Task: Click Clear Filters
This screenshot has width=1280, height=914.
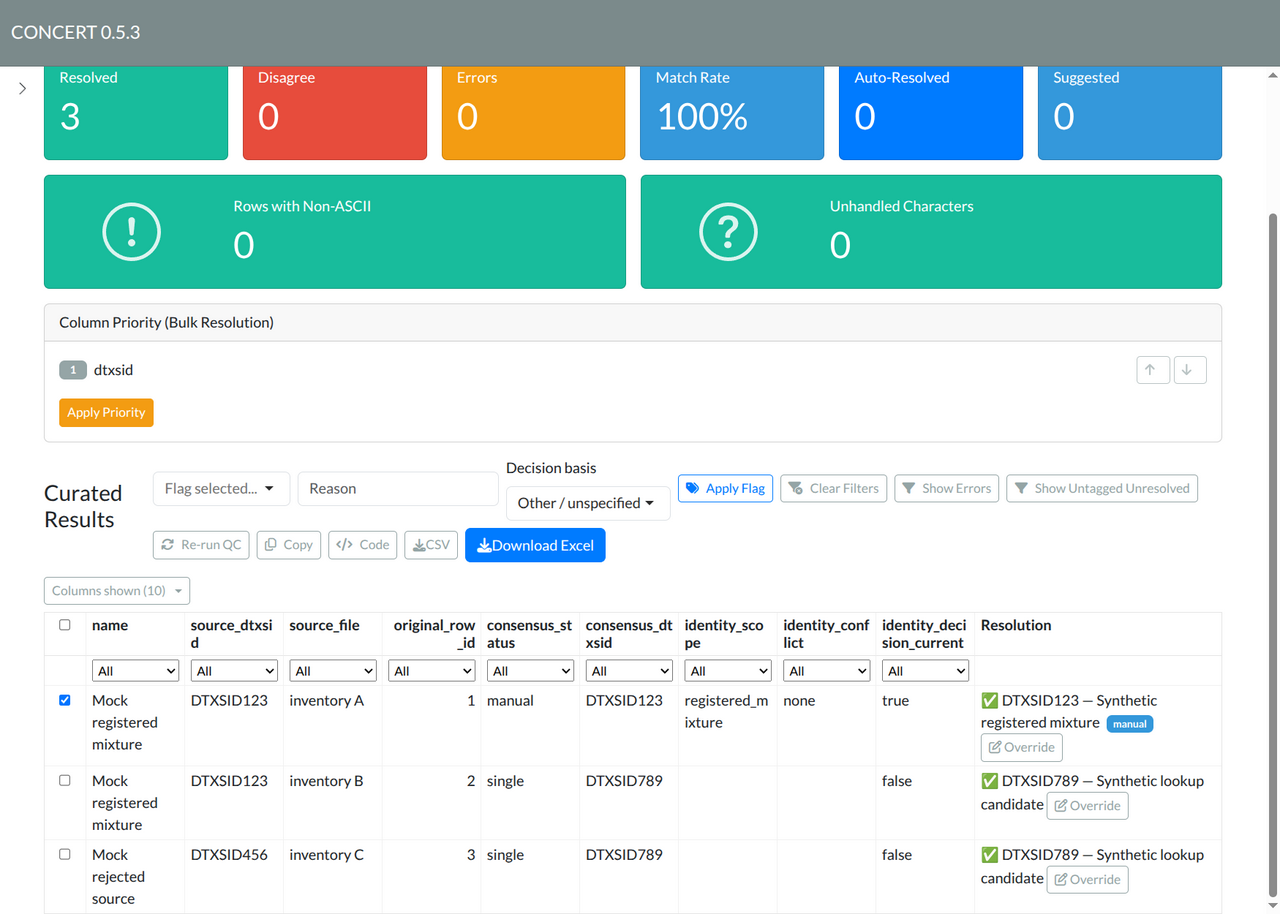Action: coord(833,488)
